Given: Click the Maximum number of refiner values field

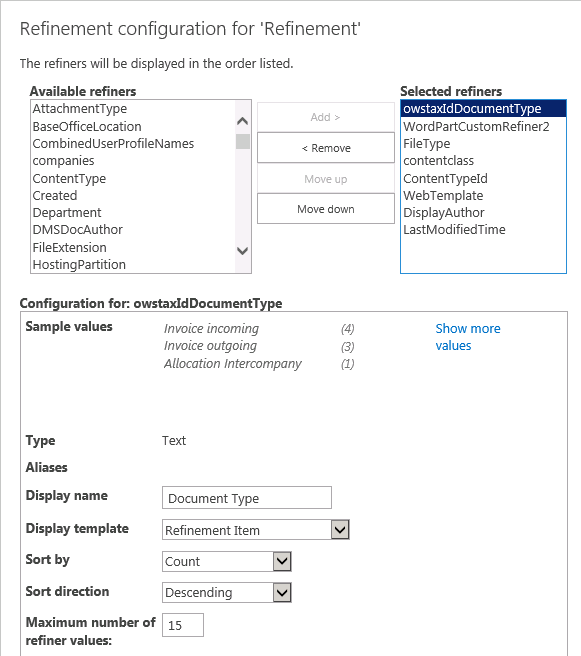Looking at the screenshot, I should point(183,625).
